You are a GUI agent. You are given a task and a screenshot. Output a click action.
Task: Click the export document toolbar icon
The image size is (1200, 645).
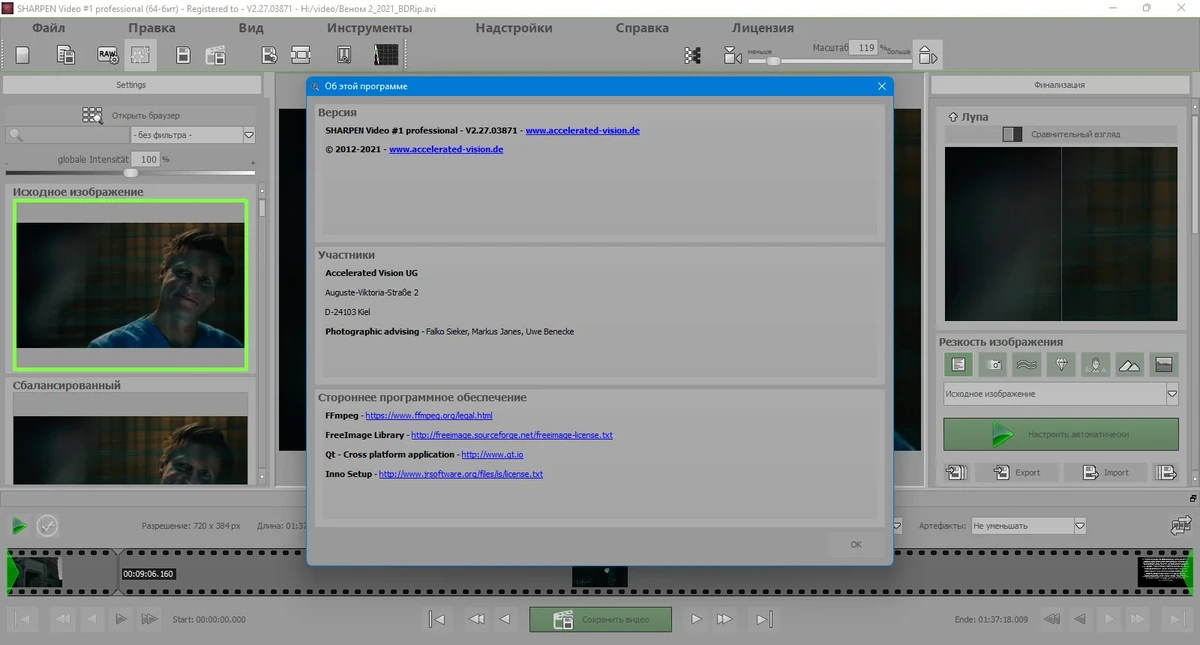click(x=269, y=55)
